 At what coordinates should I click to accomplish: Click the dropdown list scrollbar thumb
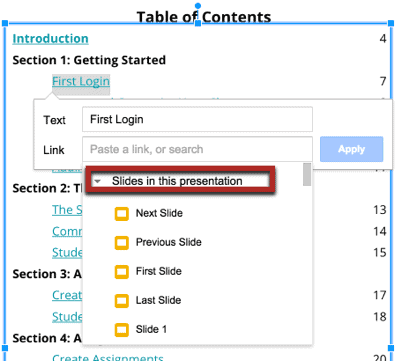pos(307,174)
